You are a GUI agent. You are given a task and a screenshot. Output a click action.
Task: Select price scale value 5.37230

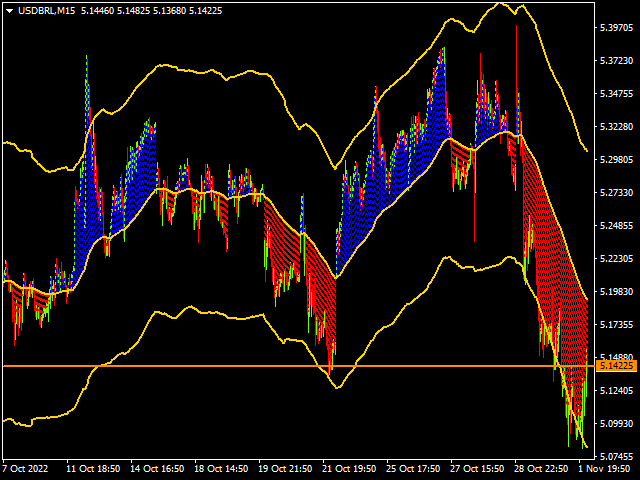click(616, 60)
